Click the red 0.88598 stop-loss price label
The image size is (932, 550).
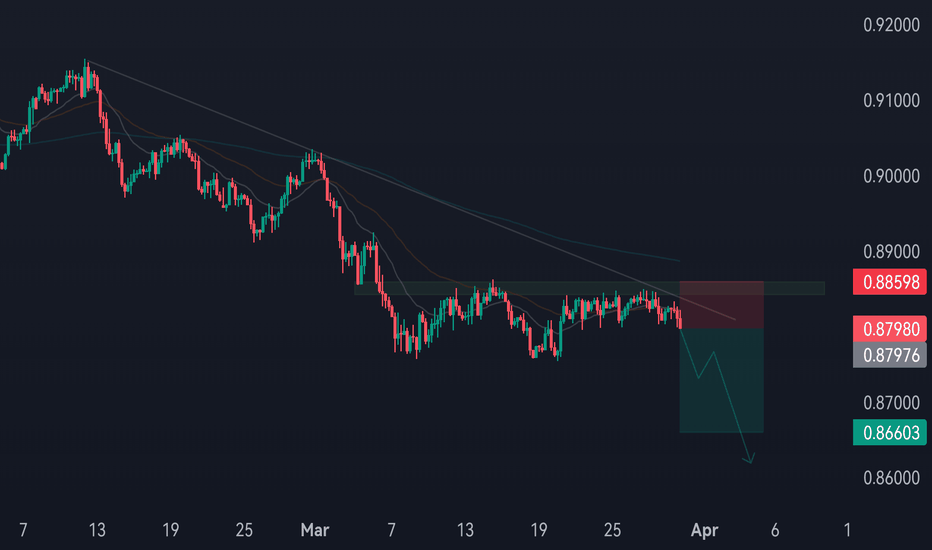tap(889, 282)
